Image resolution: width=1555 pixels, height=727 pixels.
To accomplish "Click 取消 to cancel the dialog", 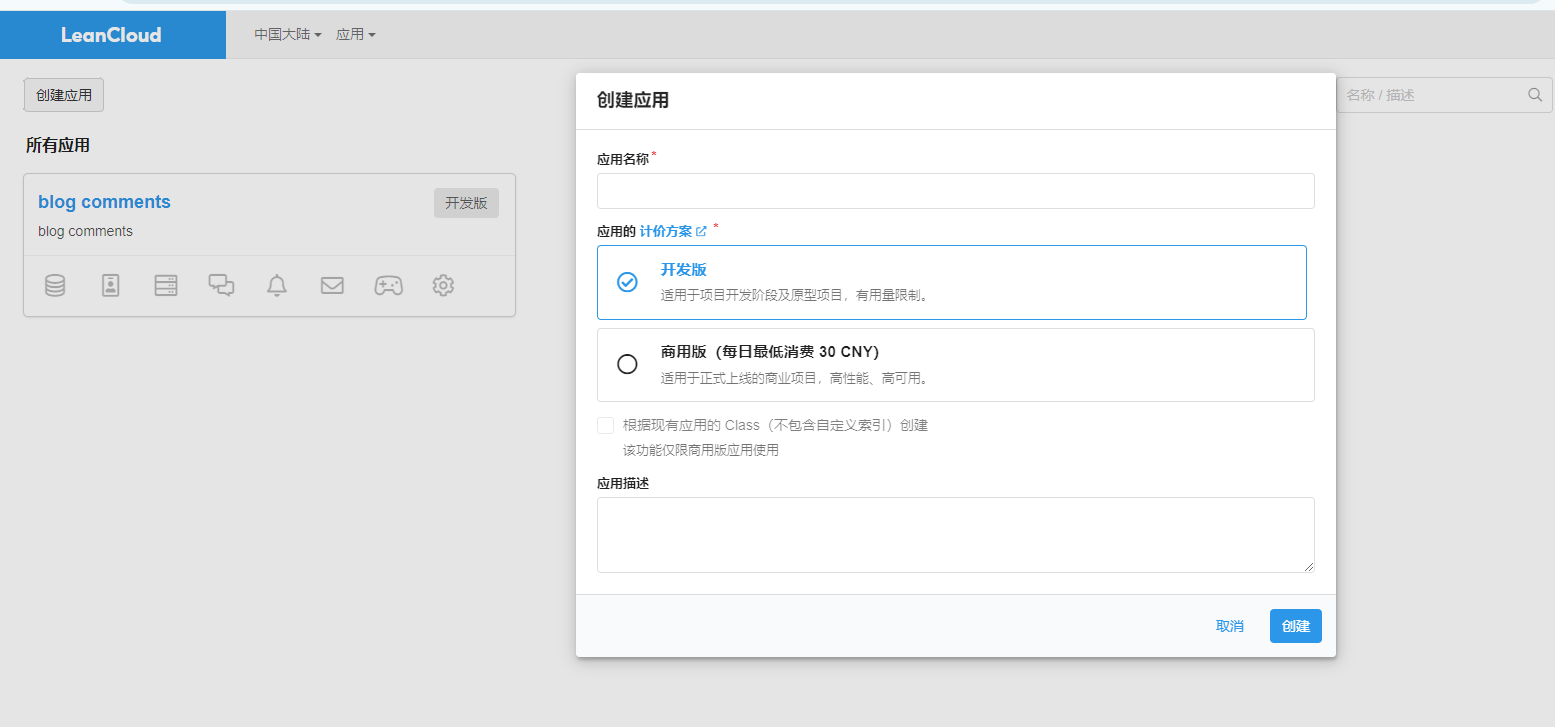I will [x=1229, y=626].
